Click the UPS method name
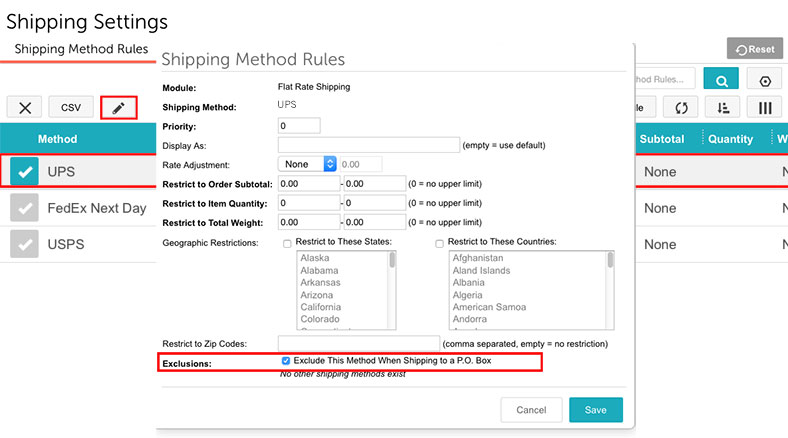 (x=61, y=172)
